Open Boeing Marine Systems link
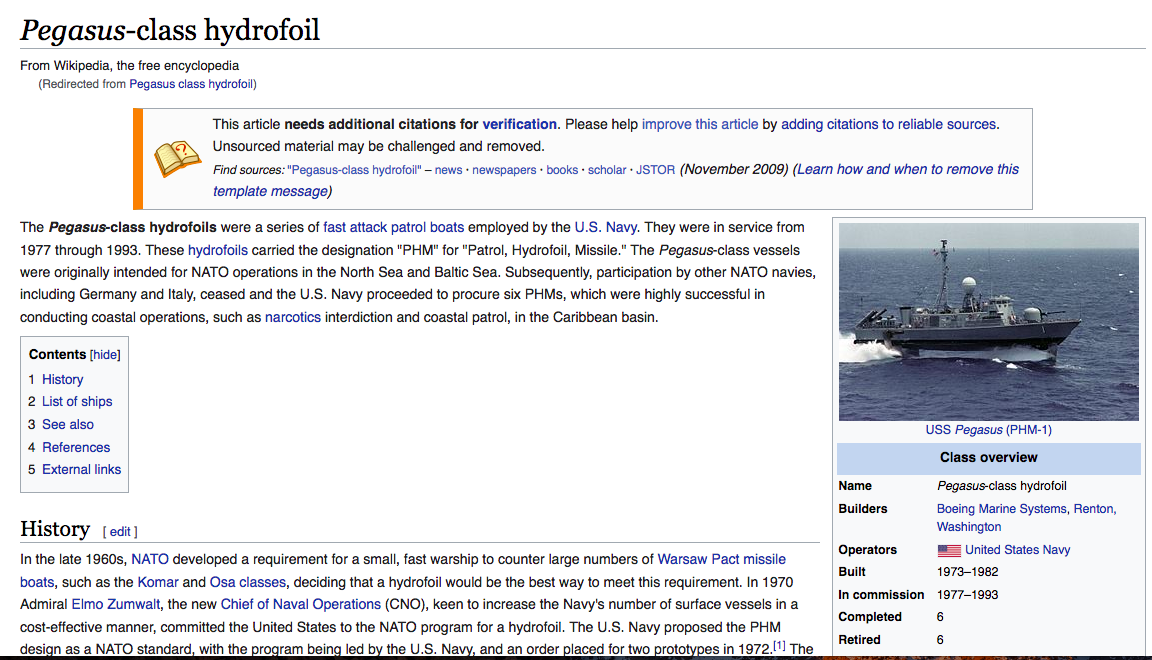Viewport: 1152px width, 660px height. (1001, 509)
